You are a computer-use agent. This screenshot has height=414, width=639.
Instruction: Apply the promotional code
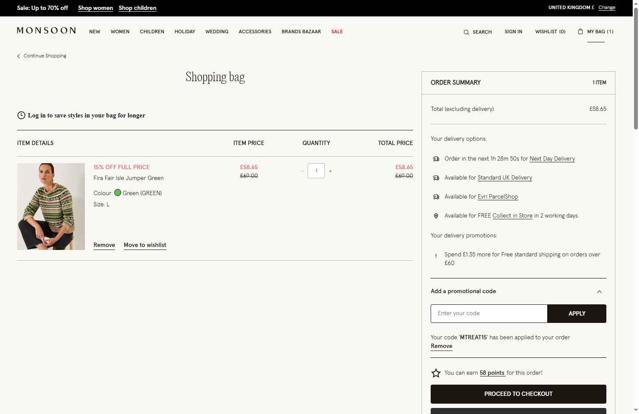point(577,313)
